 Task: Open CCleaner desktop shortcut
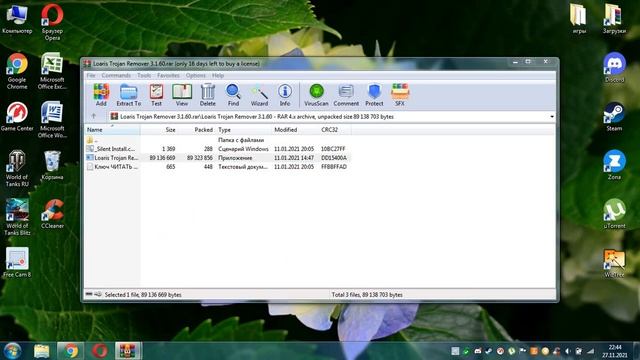click(x=52, y=214)
